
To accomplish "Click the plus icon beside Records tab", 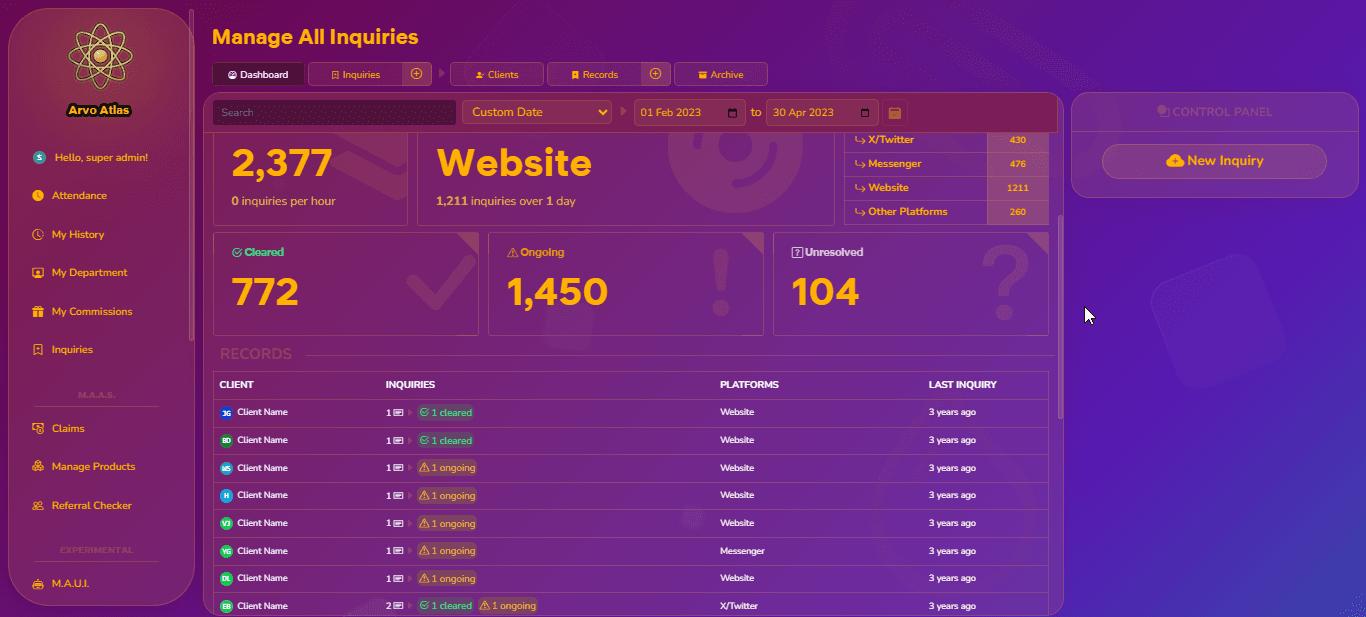I will pyautogui.click(x=656, y=74).
